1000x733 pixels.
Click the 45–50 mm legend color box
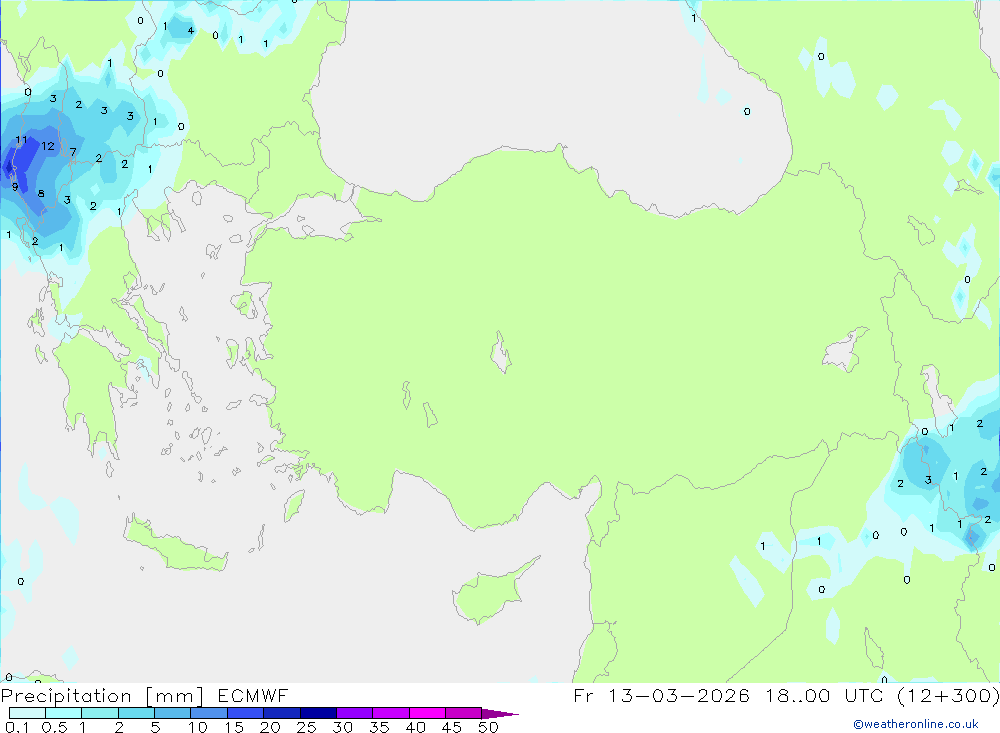[x=463, y=713]
